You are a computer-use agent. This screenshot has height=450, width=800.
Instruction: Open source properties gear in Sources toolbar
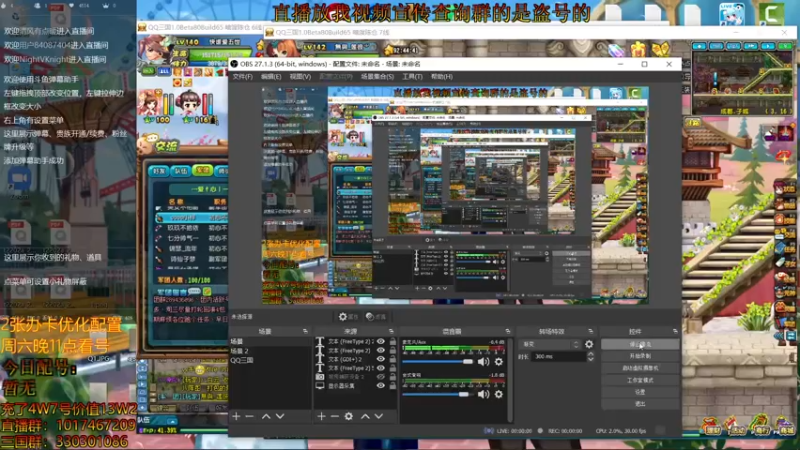(x=348, y=416)
